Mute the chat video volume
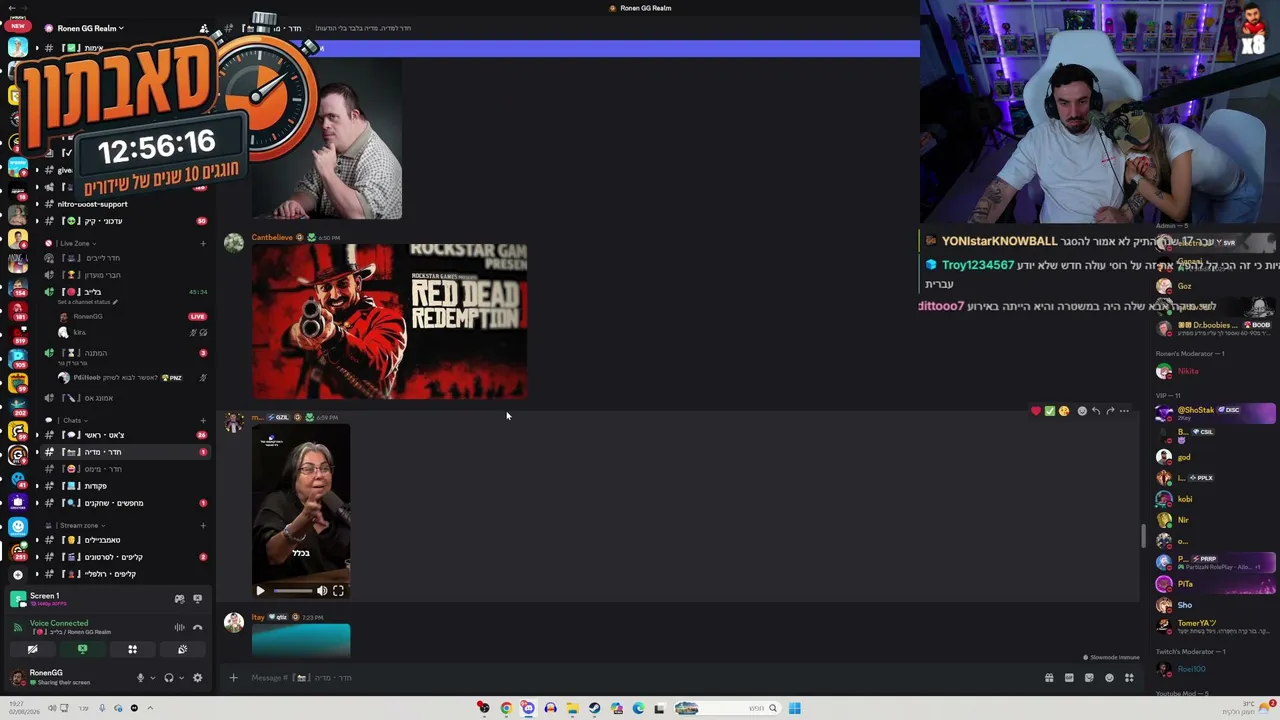1280x720 pixels. coord(322,591)
